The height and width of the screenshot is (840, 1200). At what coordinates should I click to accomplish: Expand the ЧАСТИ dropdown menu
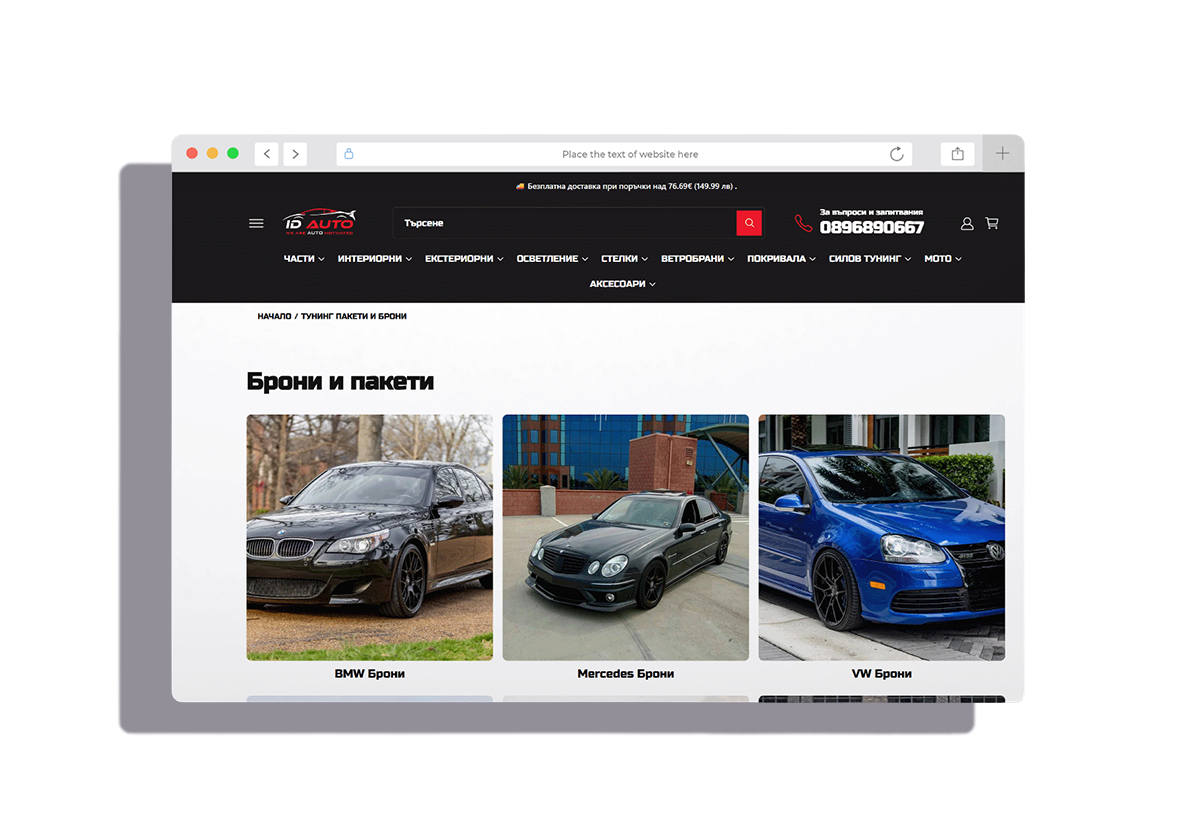pos(304,259)
